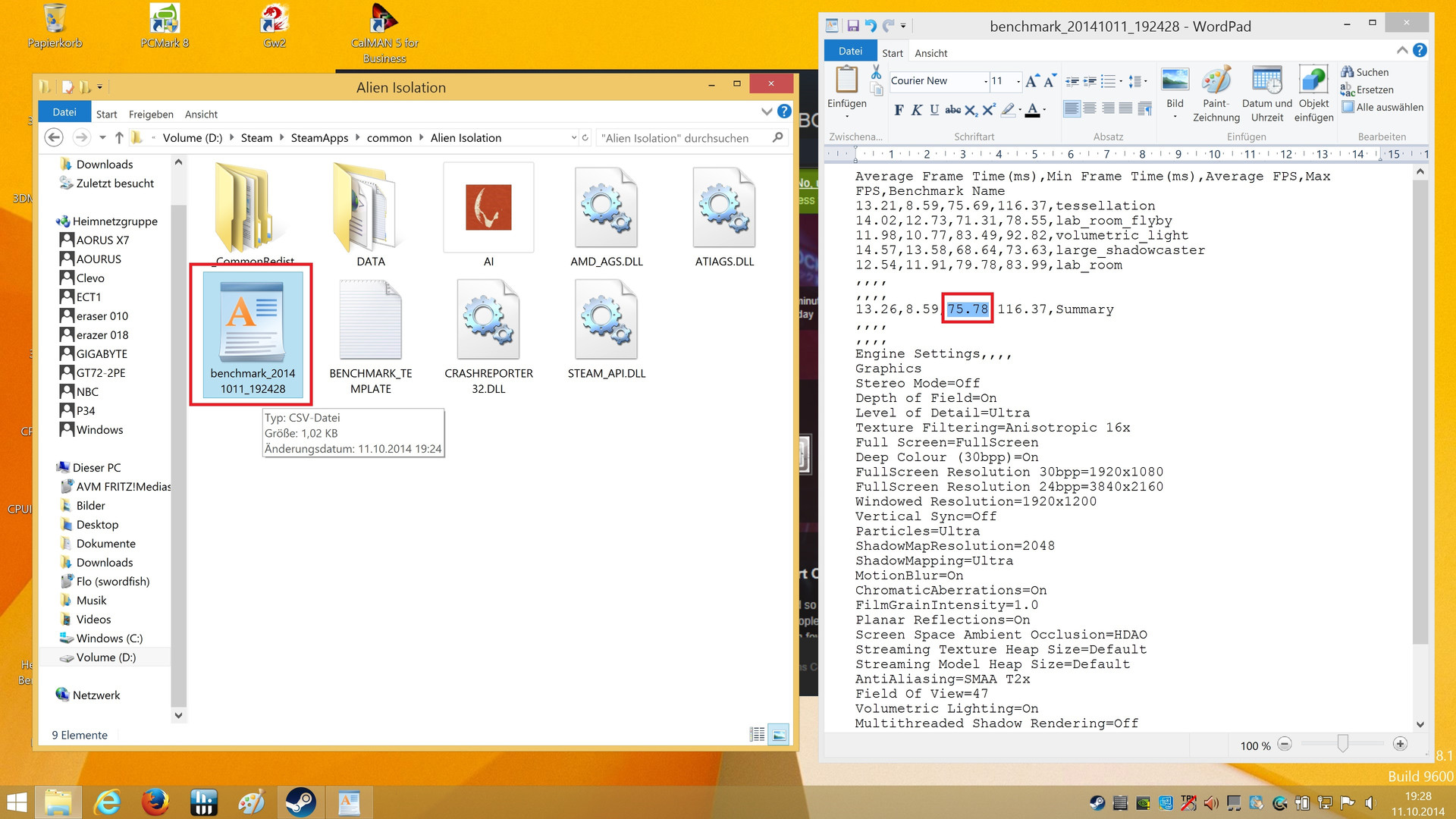This screenshot has height=819, width=1456.
Task: Select the DATA folder
Action: (371, 215)
